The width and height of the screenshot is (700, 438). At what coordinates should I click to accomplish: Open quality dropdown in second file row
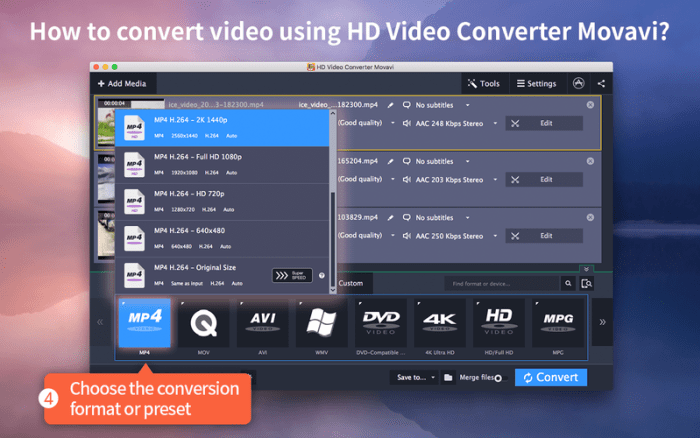pos(393,179)
